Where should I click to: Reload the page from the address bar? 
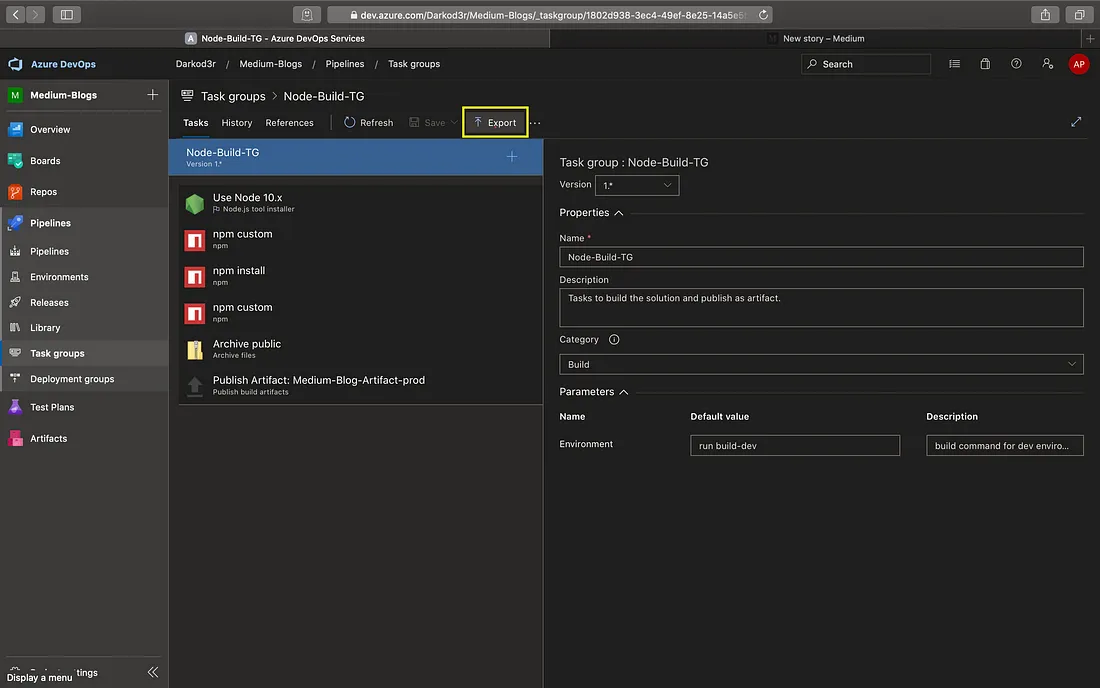pos(763,15)
